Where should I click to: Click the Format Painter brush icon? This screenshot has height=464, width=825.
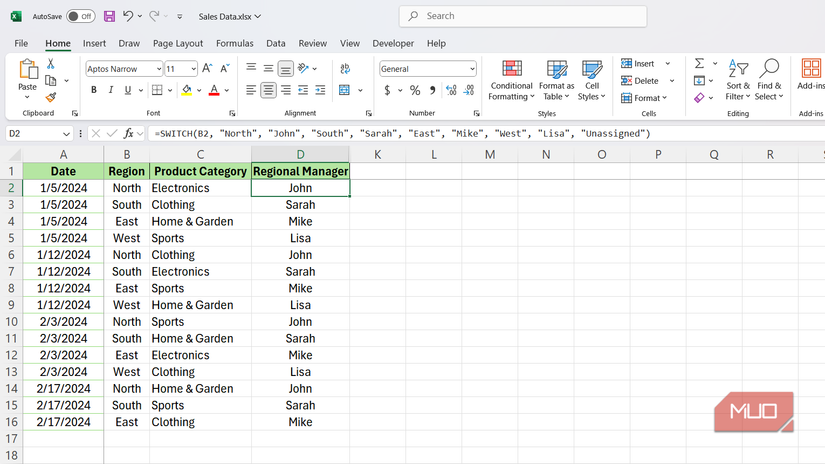pos(51,98)
